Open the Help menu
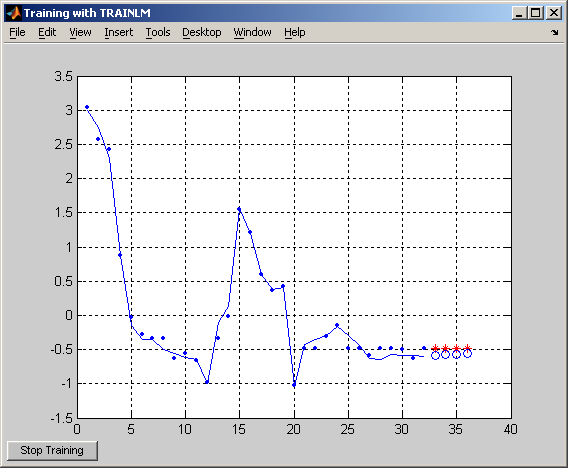The image size is (568, 468). pos(295,32)
